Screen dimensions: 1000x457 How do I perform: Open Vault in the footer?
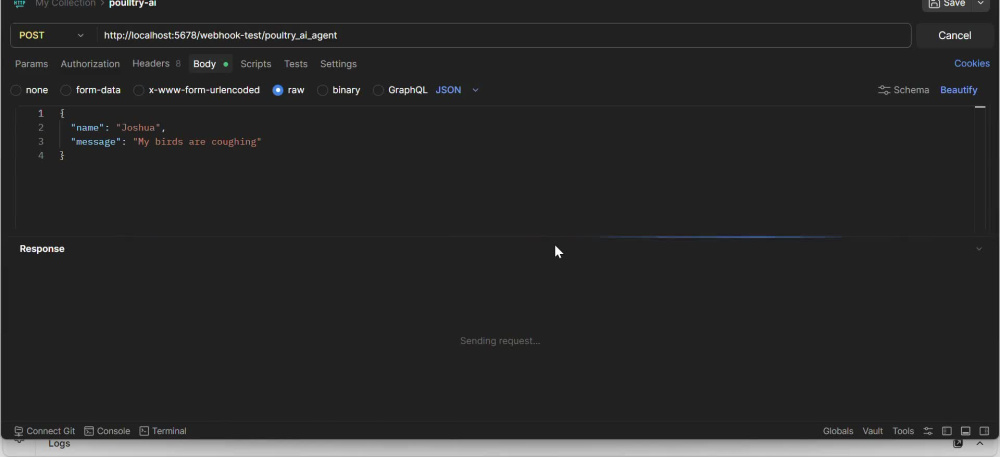[872, 431]
